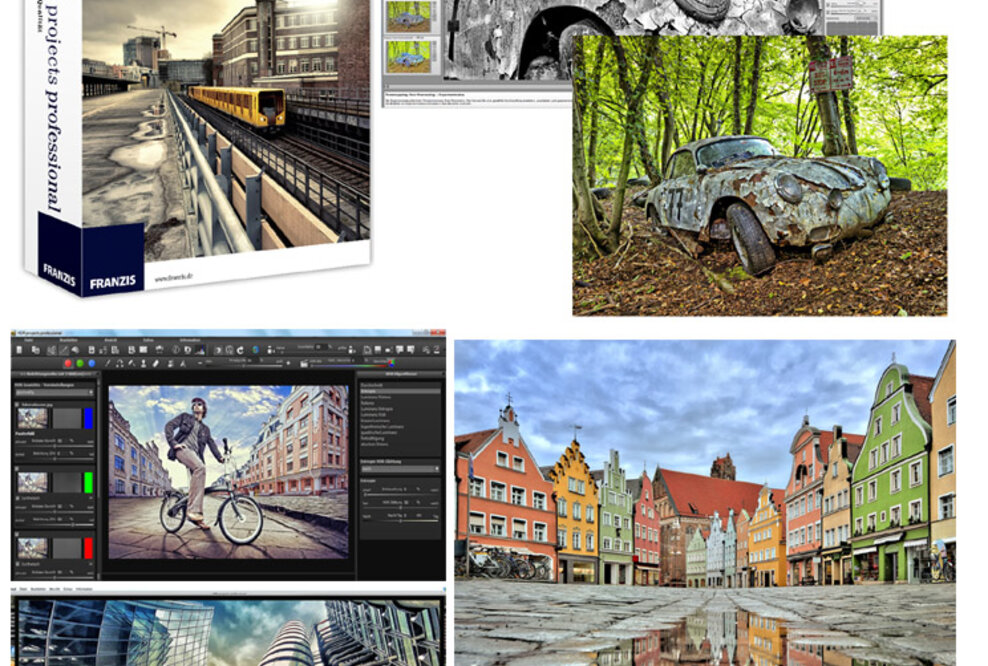Image resolution: width=988 pixels, height=666 pixels.
Task: Click the save icon in the toolbar
Action: tap(90, 350)
